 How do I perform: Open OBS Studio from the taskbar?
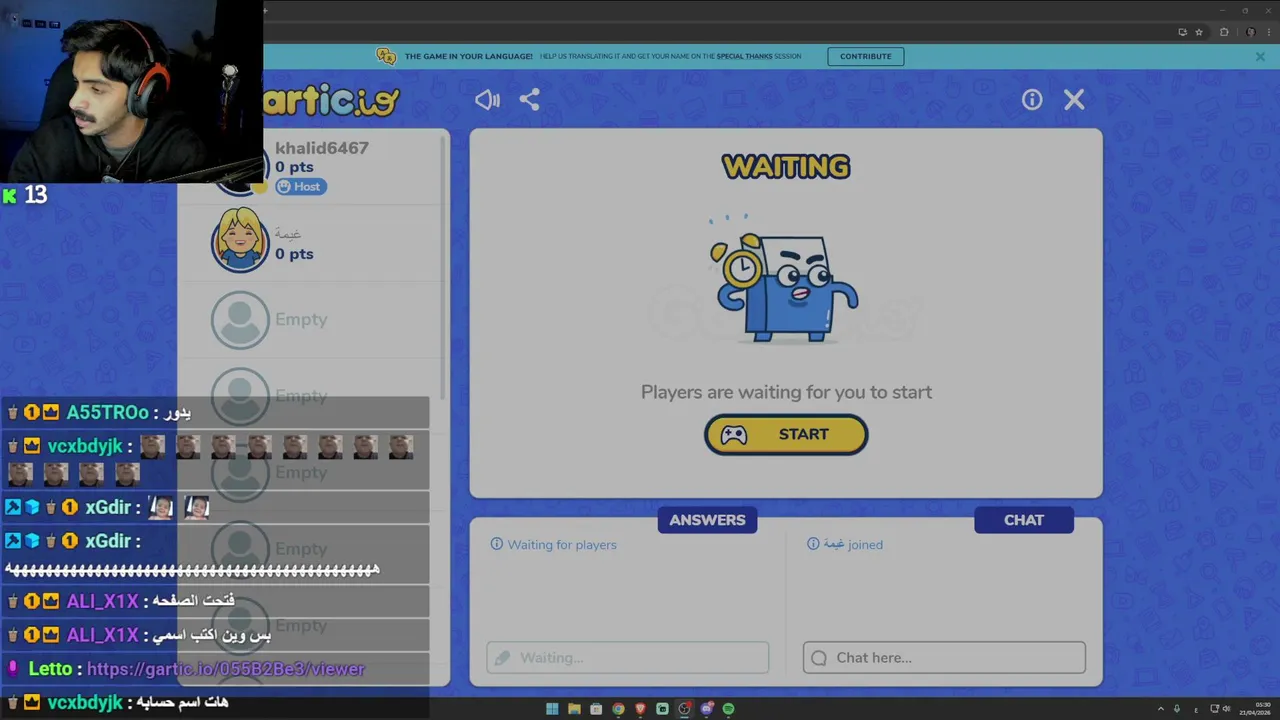684,709
